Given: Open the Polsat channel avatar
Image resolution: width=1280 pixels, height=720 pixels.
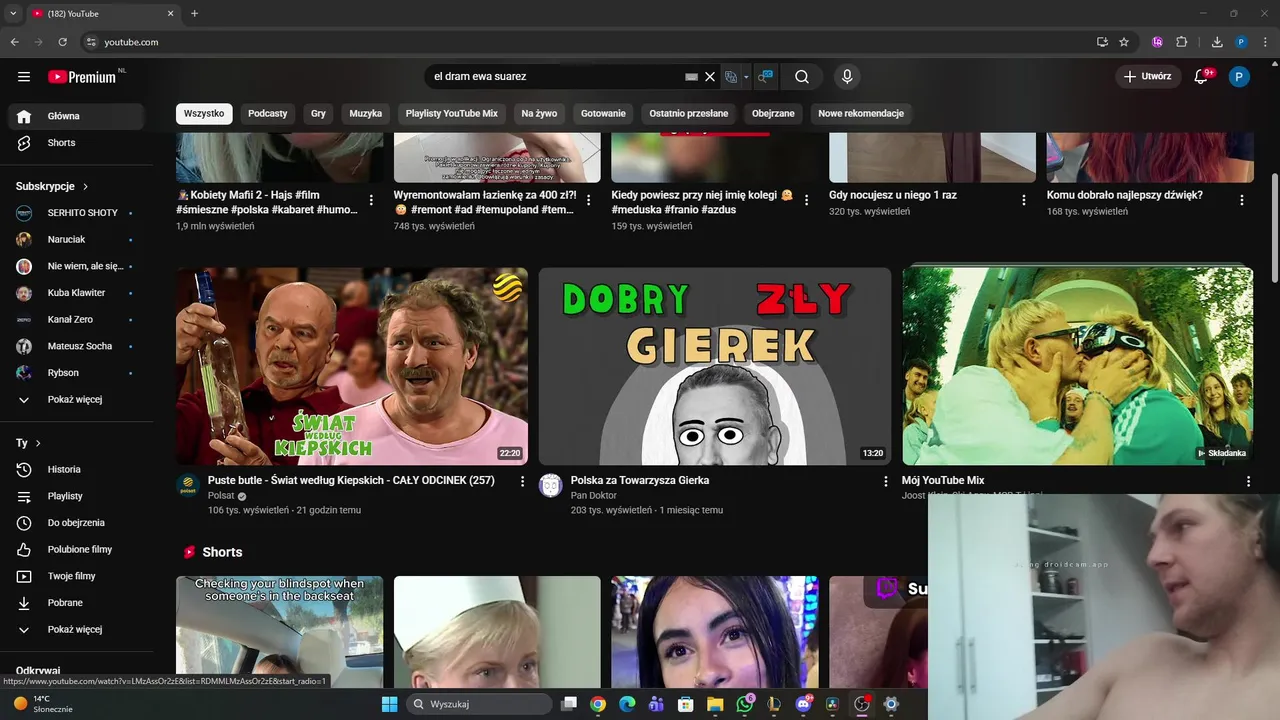Looking at the screenshot, I should pyautogui.click(x=188, y=486).
